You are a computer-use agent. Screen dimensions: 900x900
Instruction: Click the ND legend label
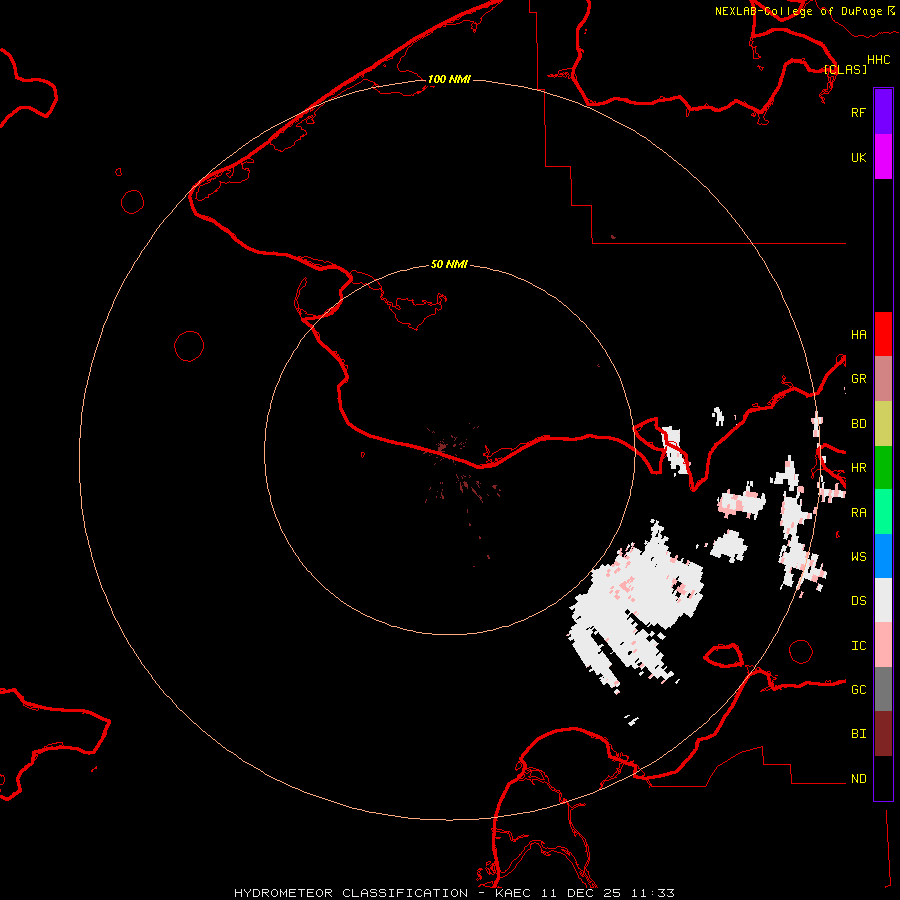858,779
